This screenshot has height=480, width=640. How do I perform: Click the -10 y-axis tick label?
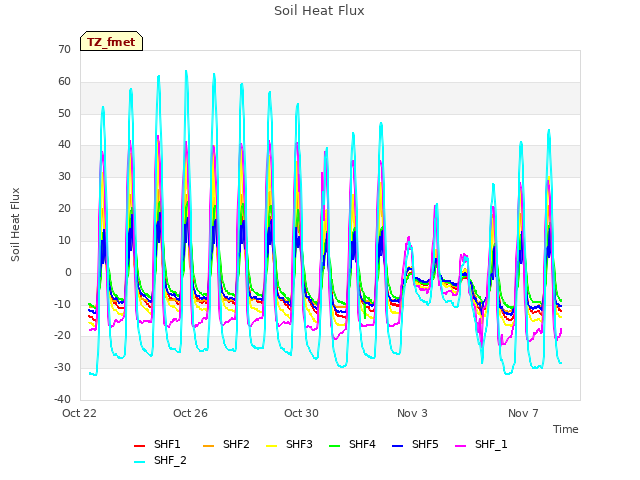62,304
